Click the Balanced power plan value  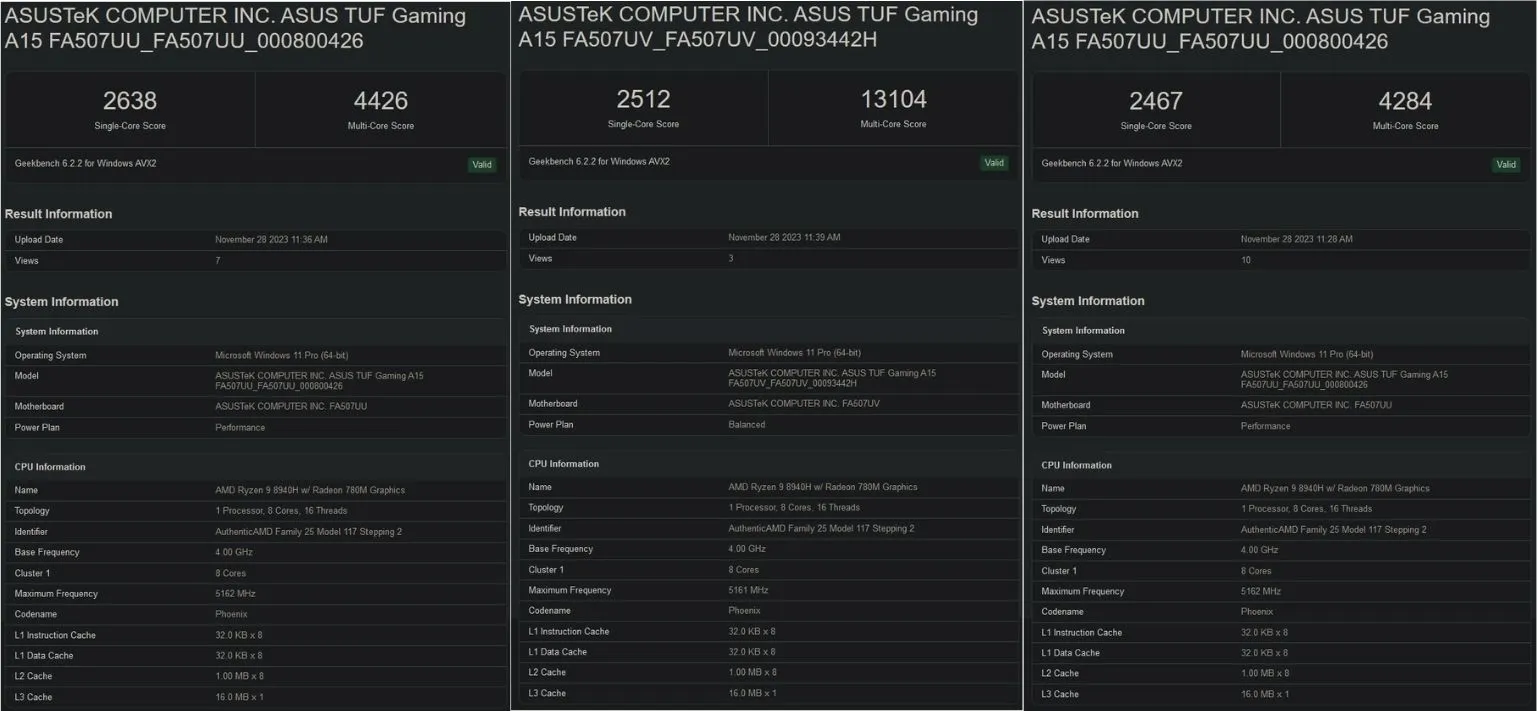746,425
